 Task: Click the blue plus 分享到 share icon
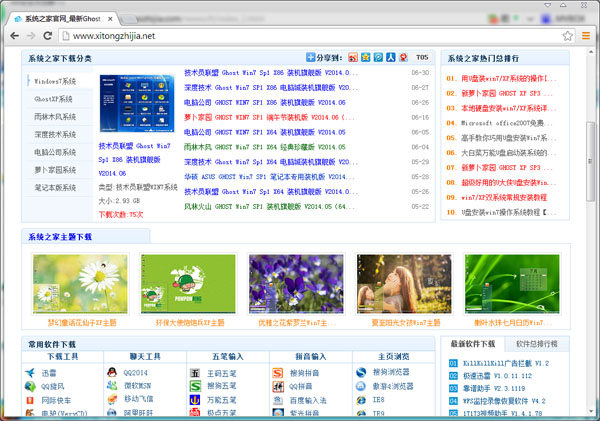pyautogui.click(x=311, y=58)
